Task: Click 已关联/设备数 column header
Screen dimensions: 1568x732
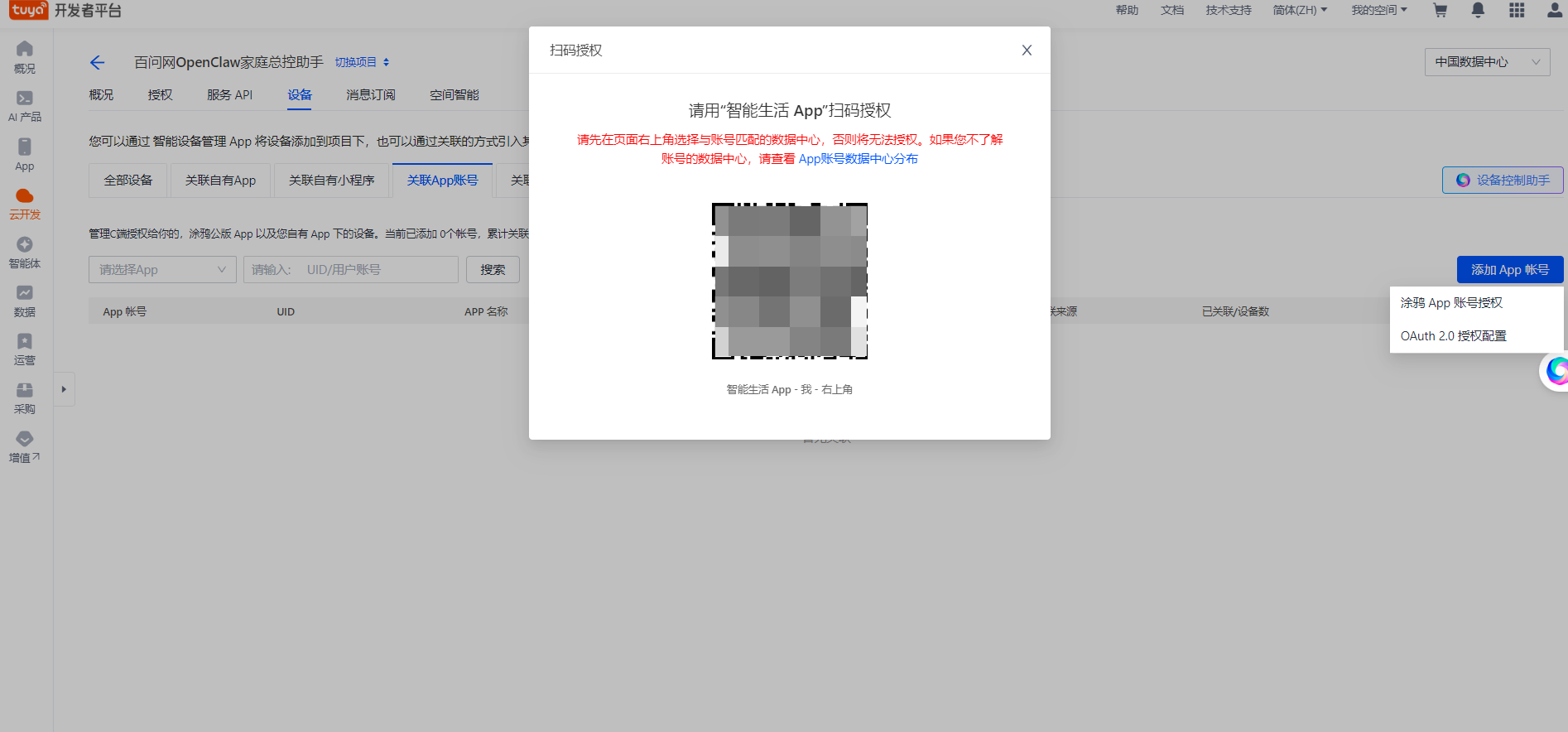Action: pyautogui.click(x=1235, y=311)
